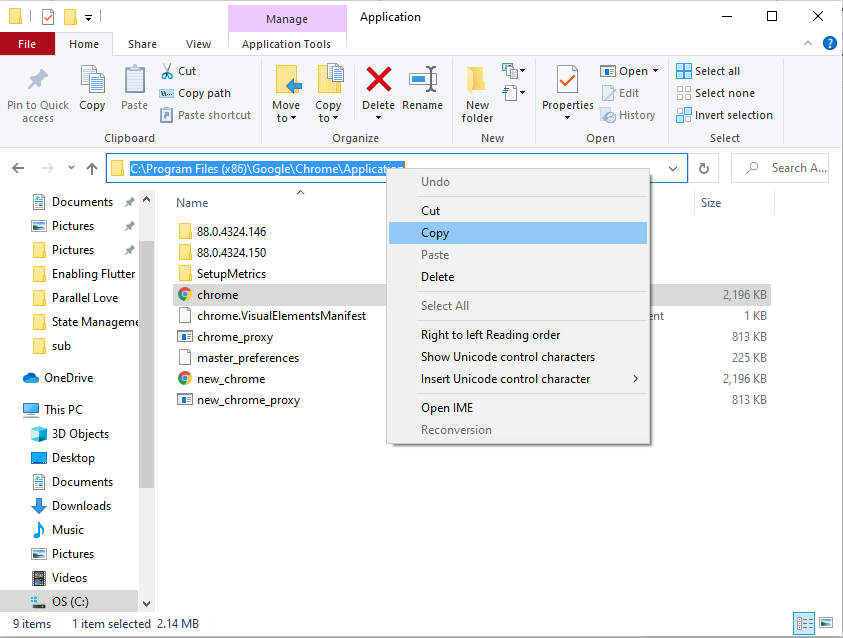Open the address bar history dropdown

tap(674, 169)
